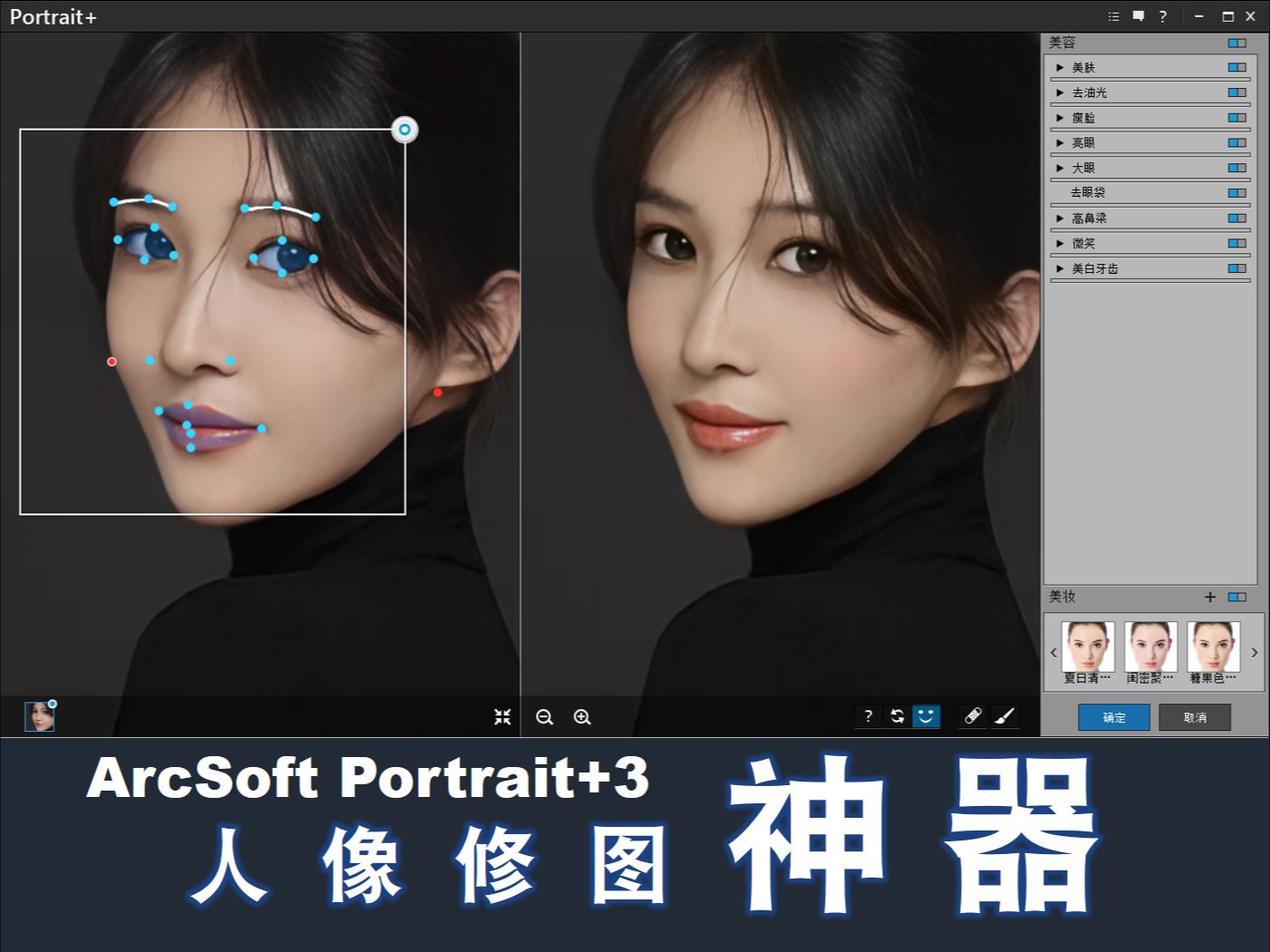Select the 糖果色… makeup preset thumbnail

tap(1214, 646)
